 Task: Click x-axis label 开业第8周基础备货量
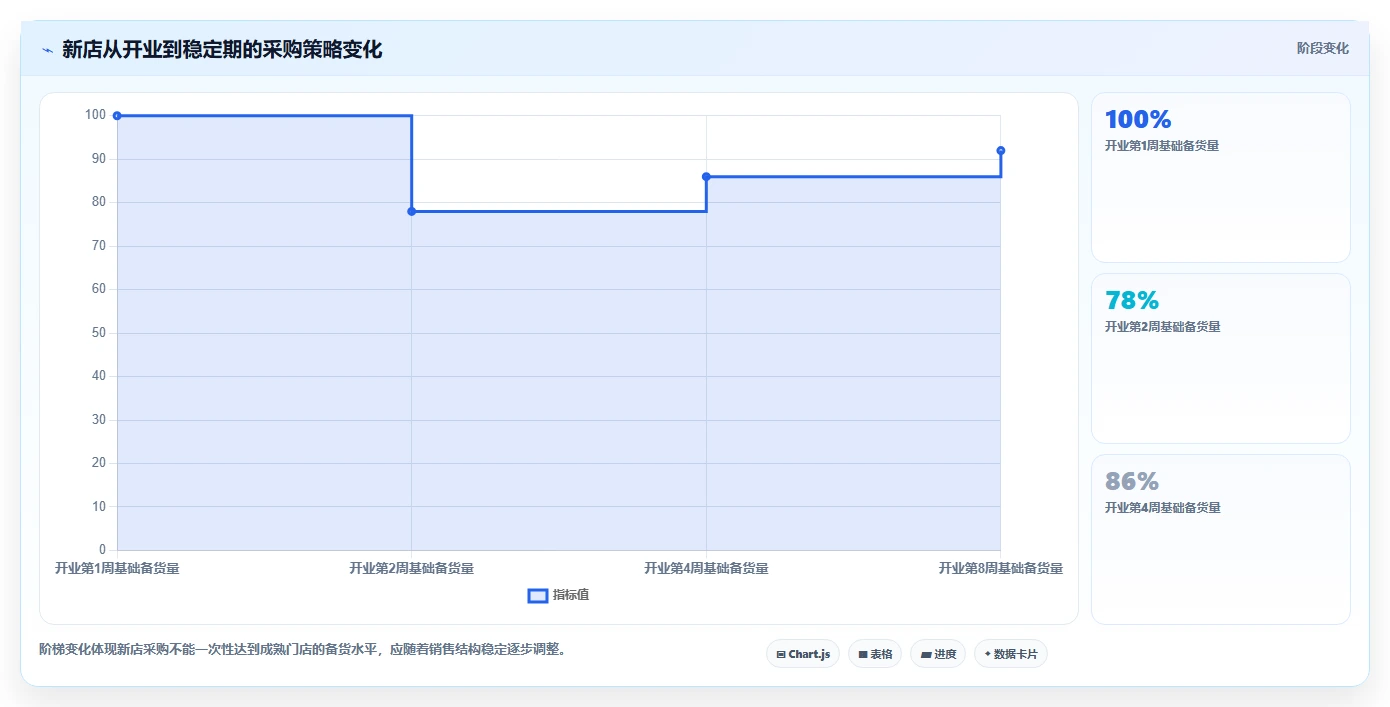point(1001,568)
